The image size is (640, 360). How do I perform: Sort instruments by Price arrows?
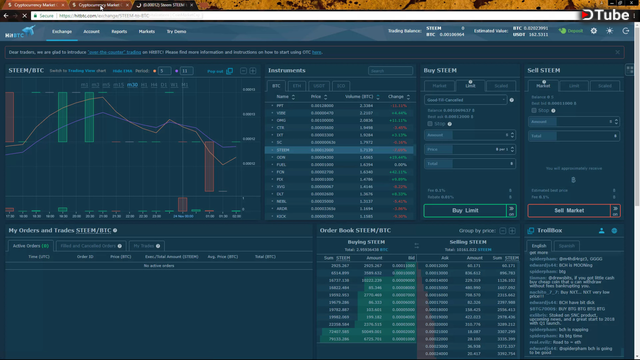click(325, 97)
